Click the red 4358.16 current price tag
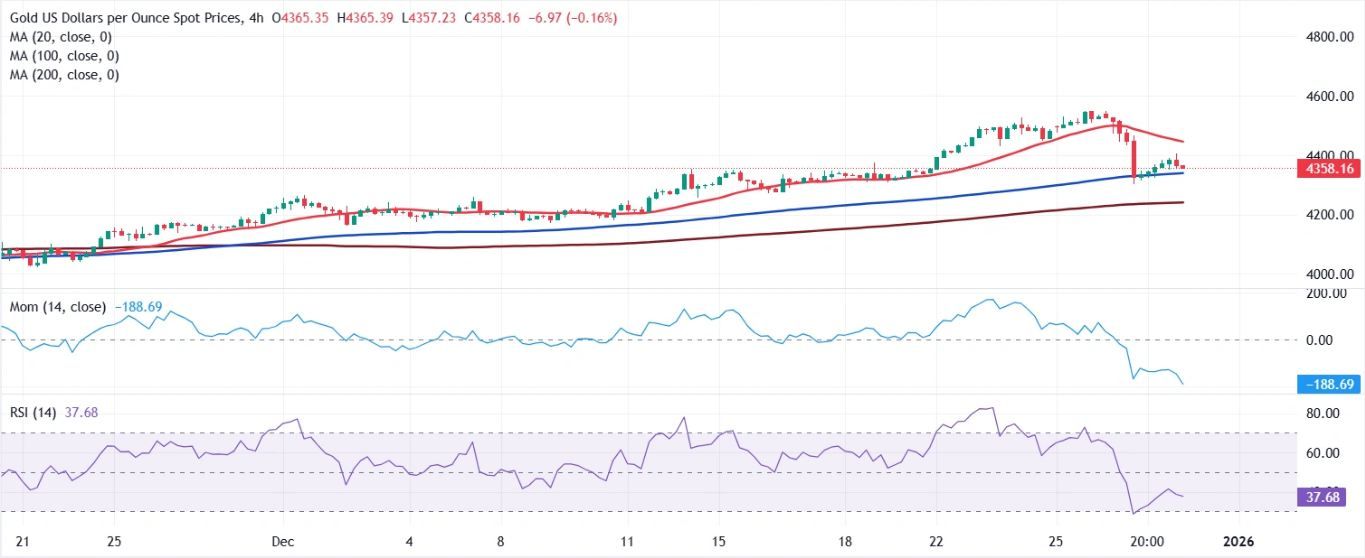The width and height of the screenshot is (1365, 558). tap(1329, 169)
